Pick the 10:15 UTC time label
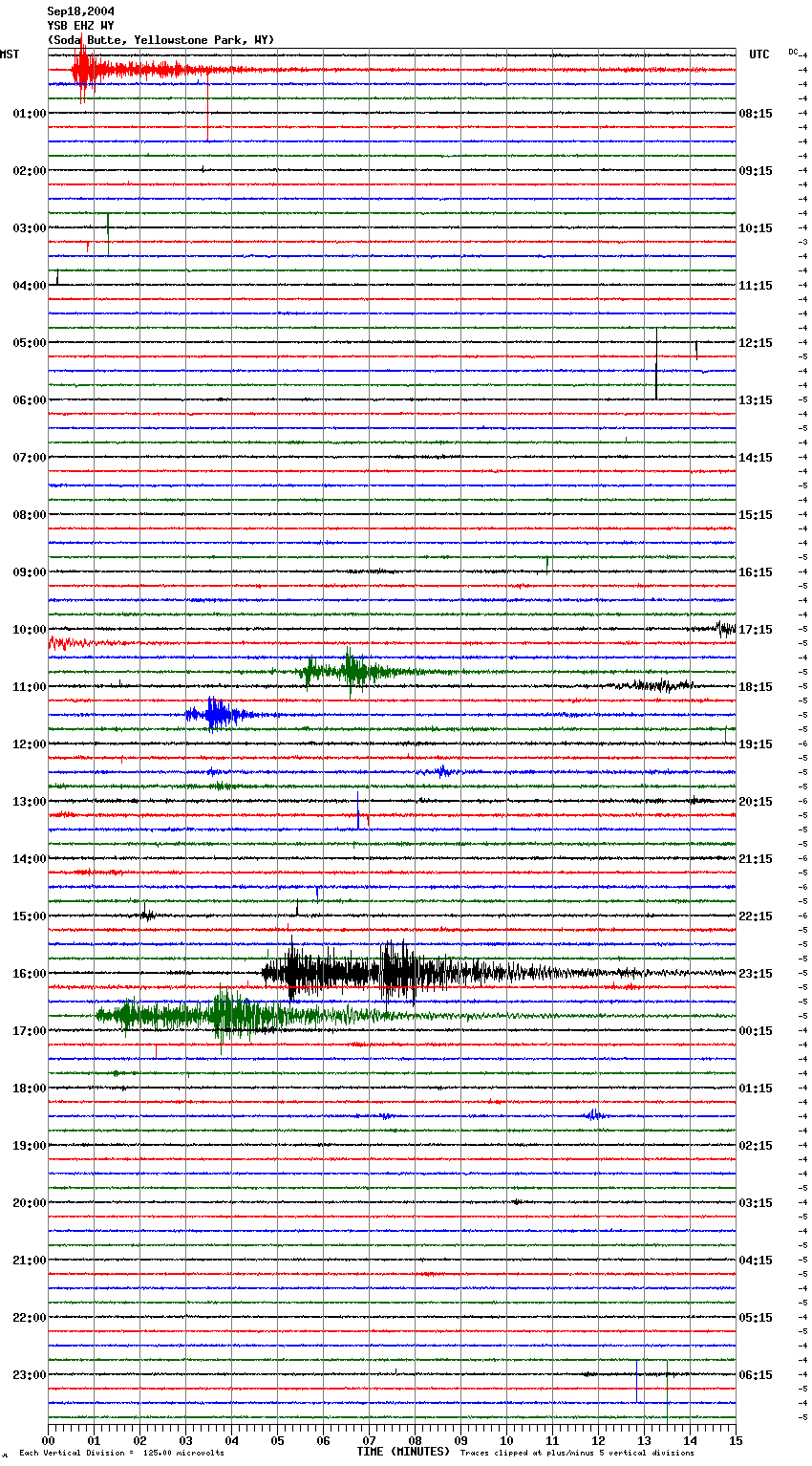 (756, 228)
